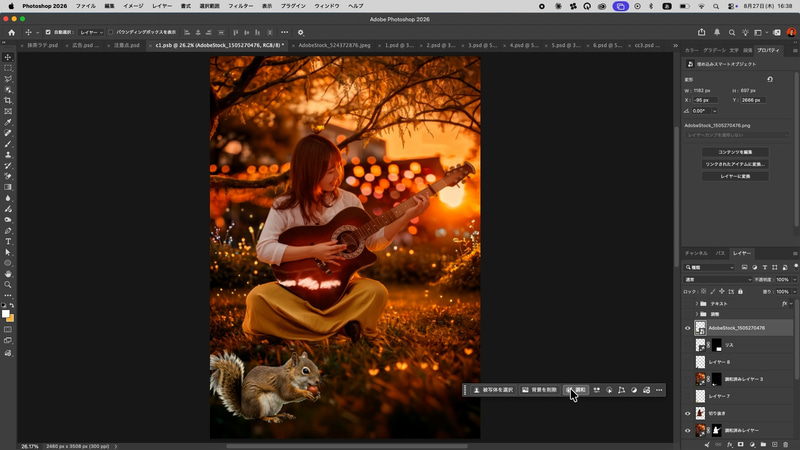Create a new group folder icon
The height and width of the screenshot is (450, 800).
tap(763, 445)
